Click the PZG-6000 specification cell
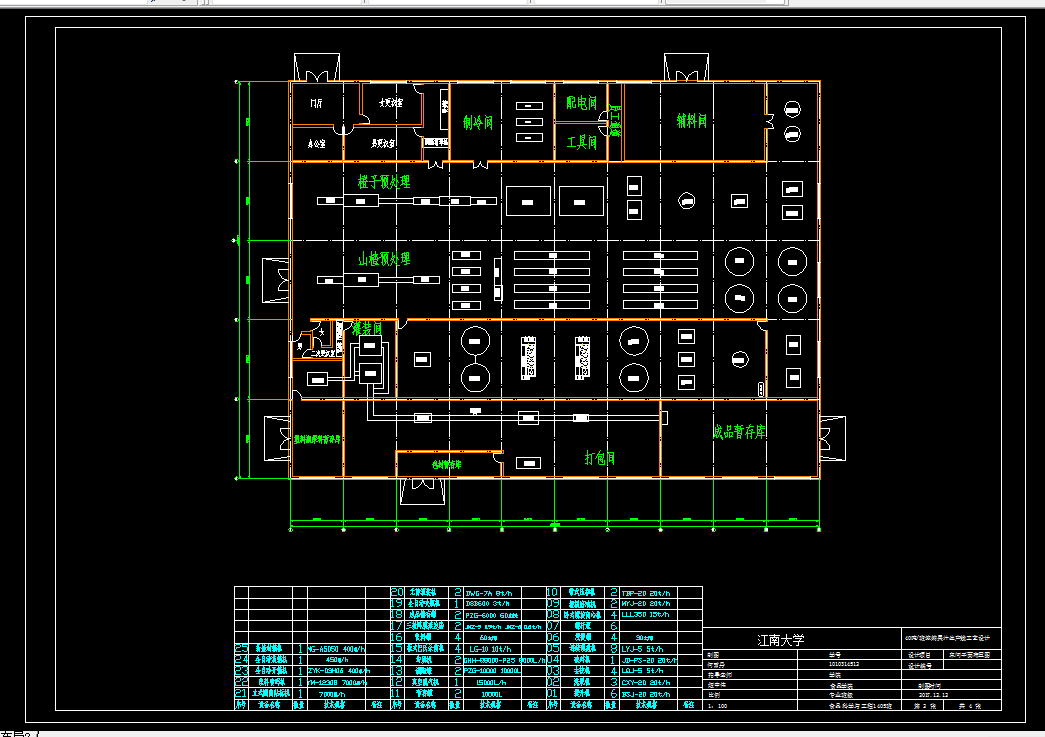The image size is (1045, 737). coord(492,615)
